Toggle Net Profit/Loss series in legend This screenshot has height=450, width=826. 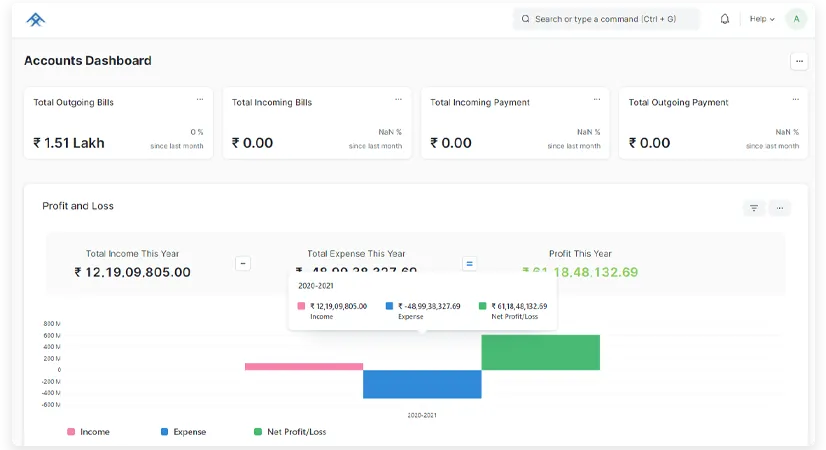coord(289,432)
